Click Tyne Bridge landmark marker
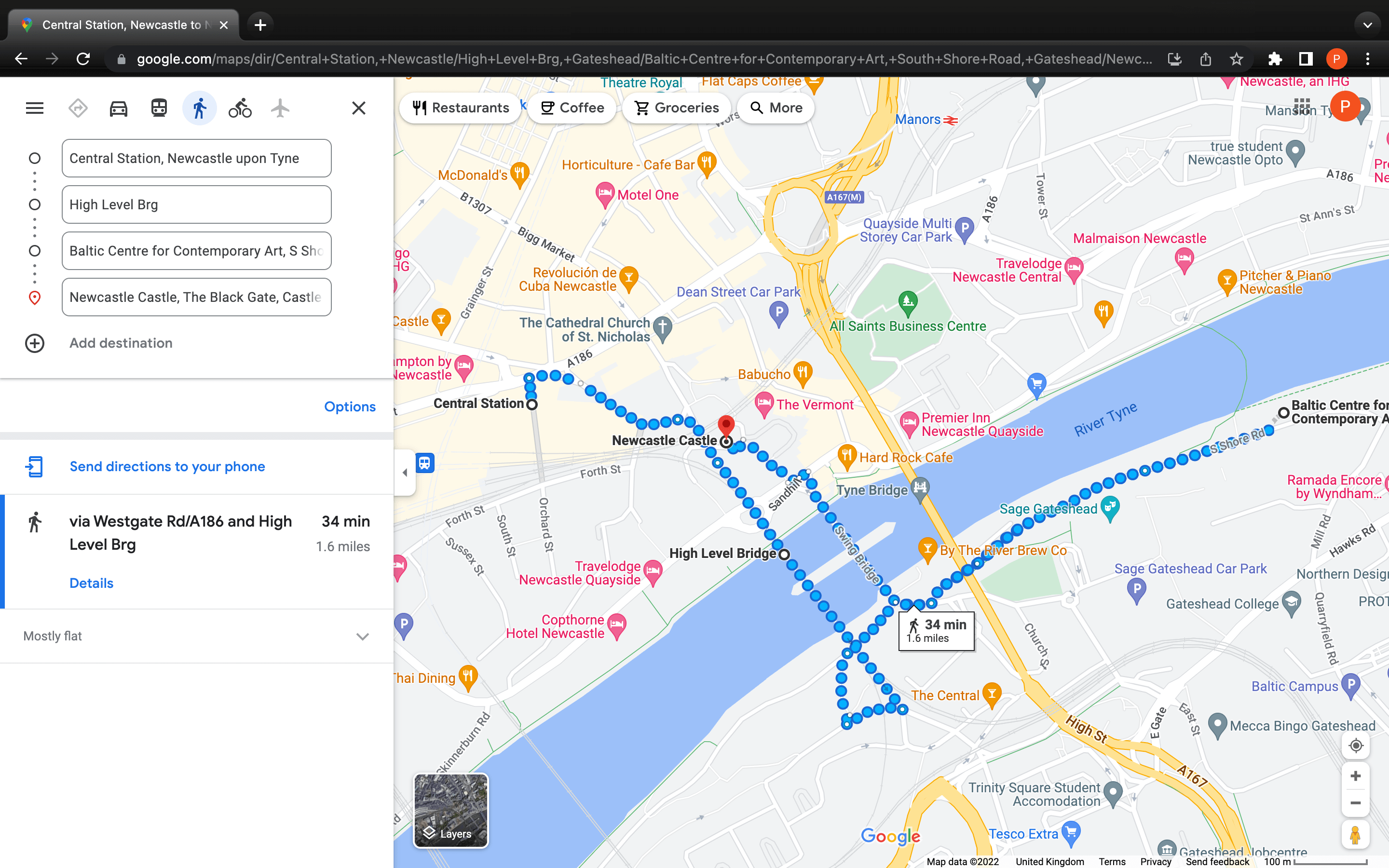 920,489
